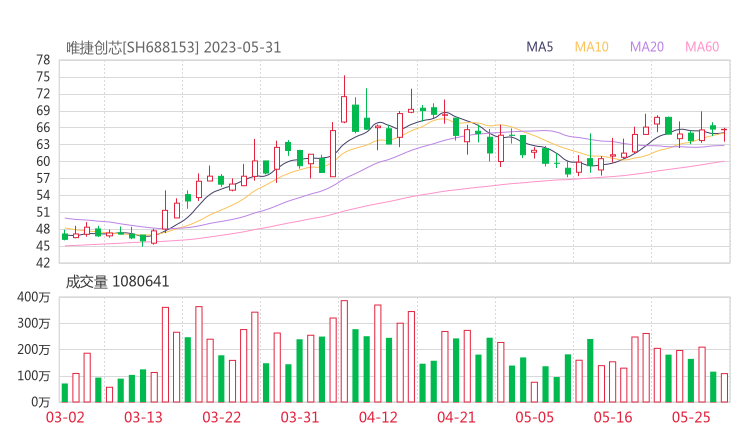Click the 0万 volume axis label

point(41,402)
